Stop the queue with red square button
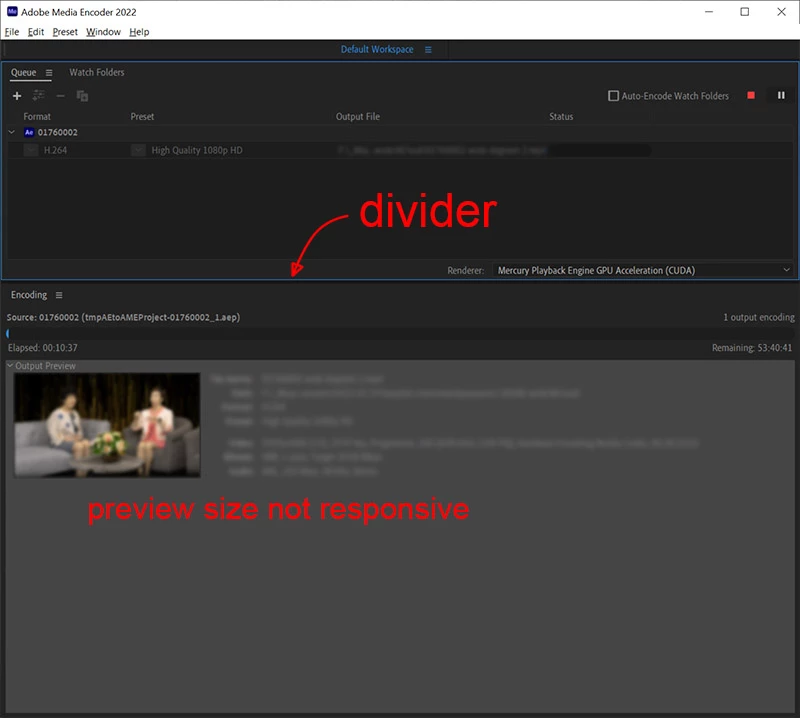The image size is (800, 718). tap(751, 95)
